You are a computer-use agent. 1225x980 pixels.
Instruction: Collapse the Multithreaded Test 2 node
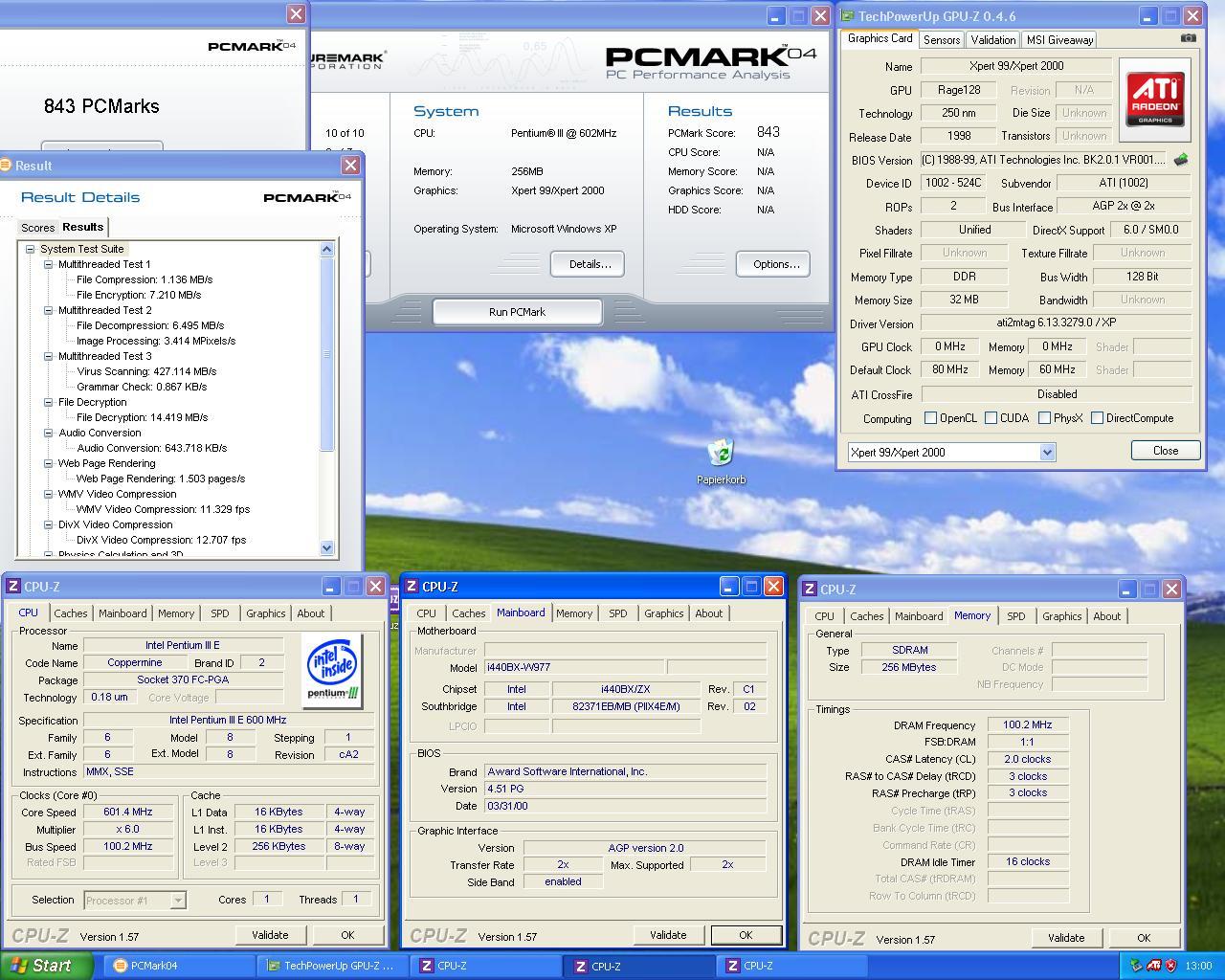[x=48, y=310]
